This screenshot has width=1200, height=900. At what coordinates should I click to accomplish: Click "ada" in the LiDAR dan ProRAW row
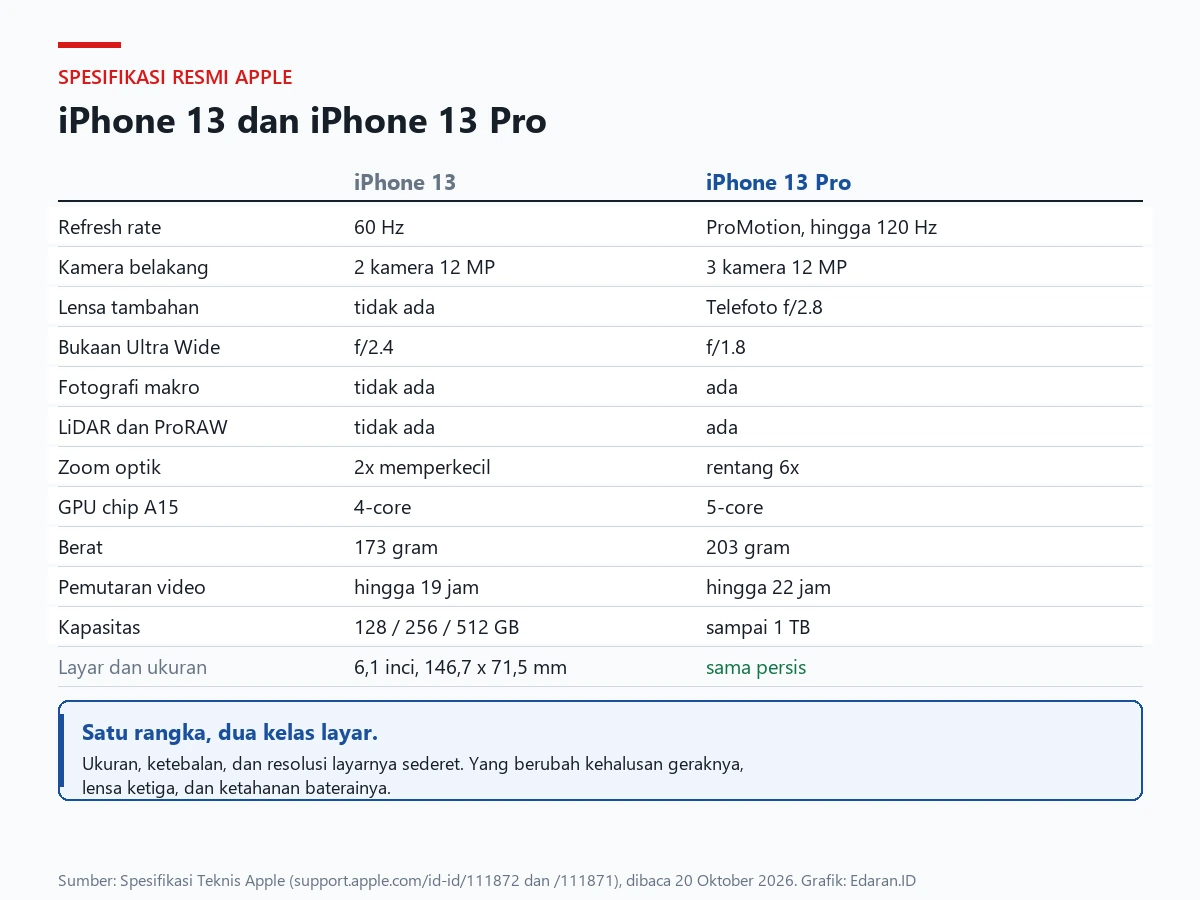[x=722, y=427]
